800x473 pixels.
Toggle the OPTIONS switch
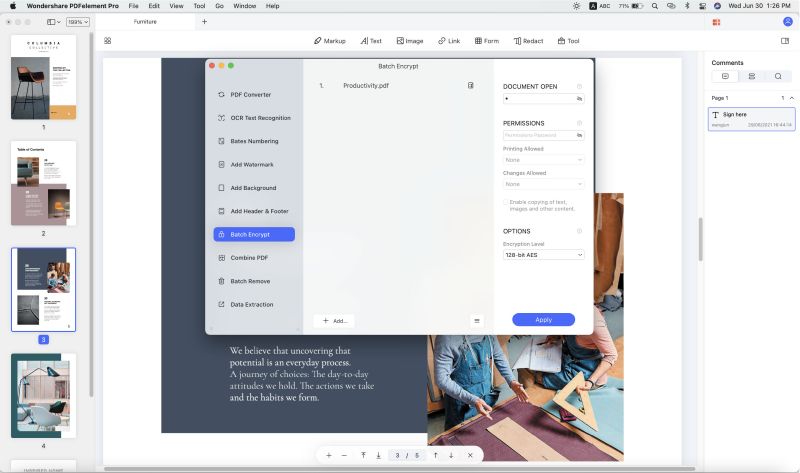click(x=579, y=231)
